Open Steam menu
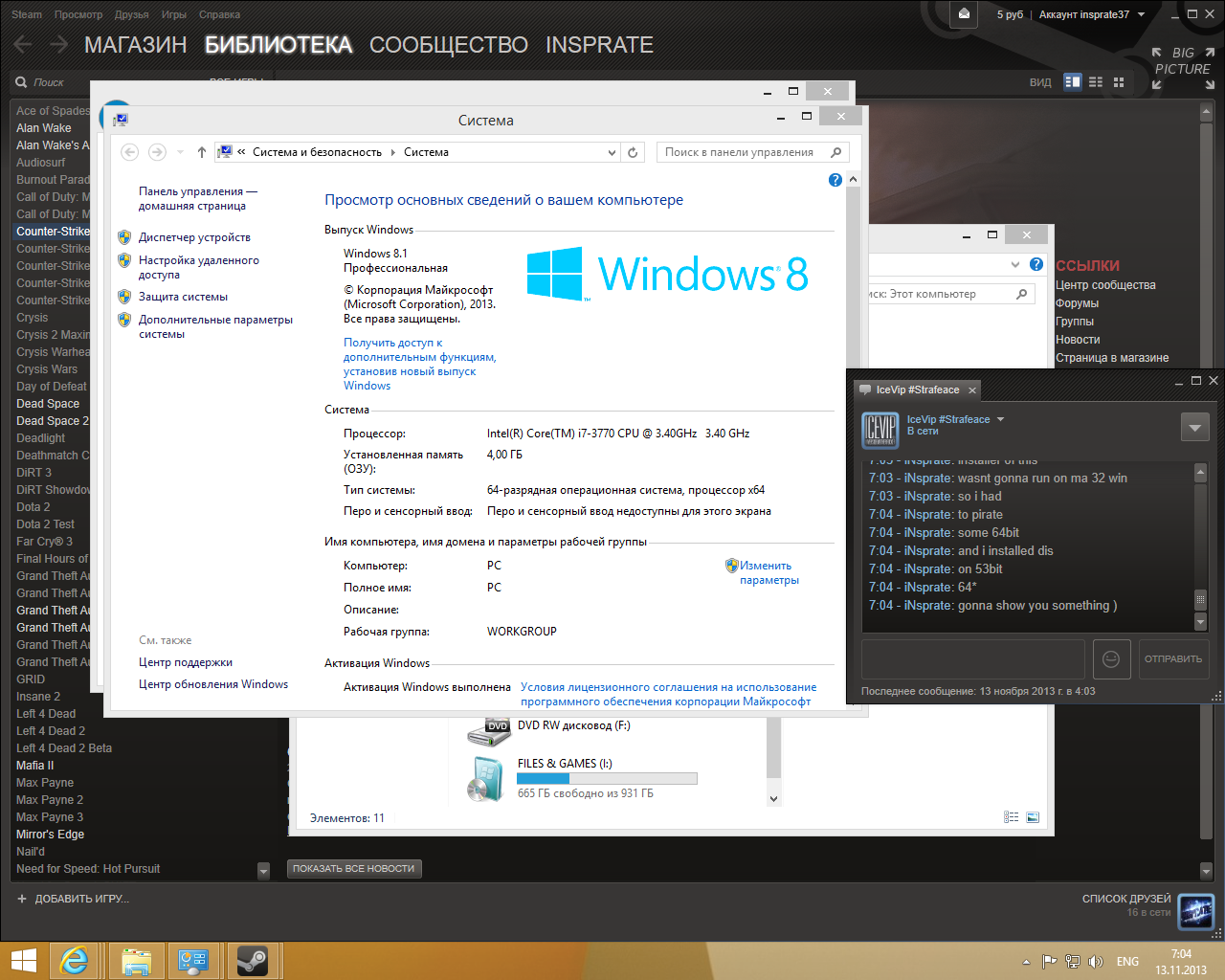The height and width of the screenshot is (980, 1225). 27,14
